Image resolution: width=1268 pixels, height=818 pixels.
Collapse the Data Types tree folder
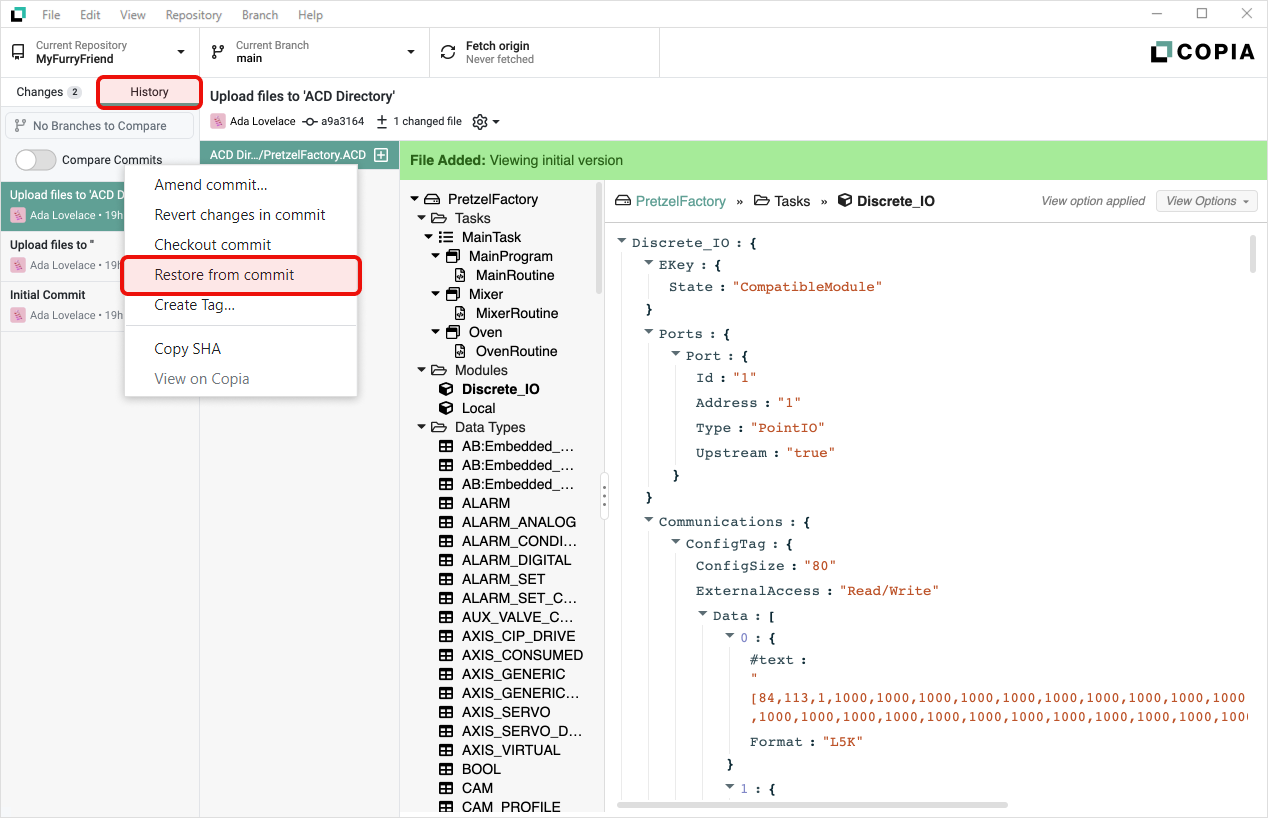pos(422,427)
